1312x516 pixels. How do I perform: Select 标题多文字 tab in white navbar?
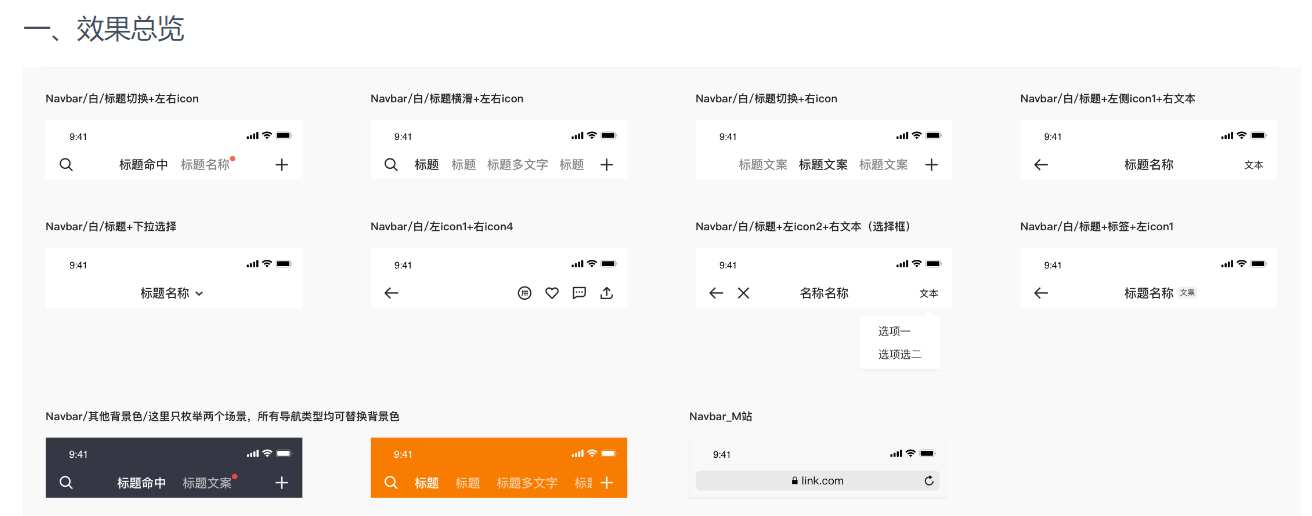(x=518, y=165)
